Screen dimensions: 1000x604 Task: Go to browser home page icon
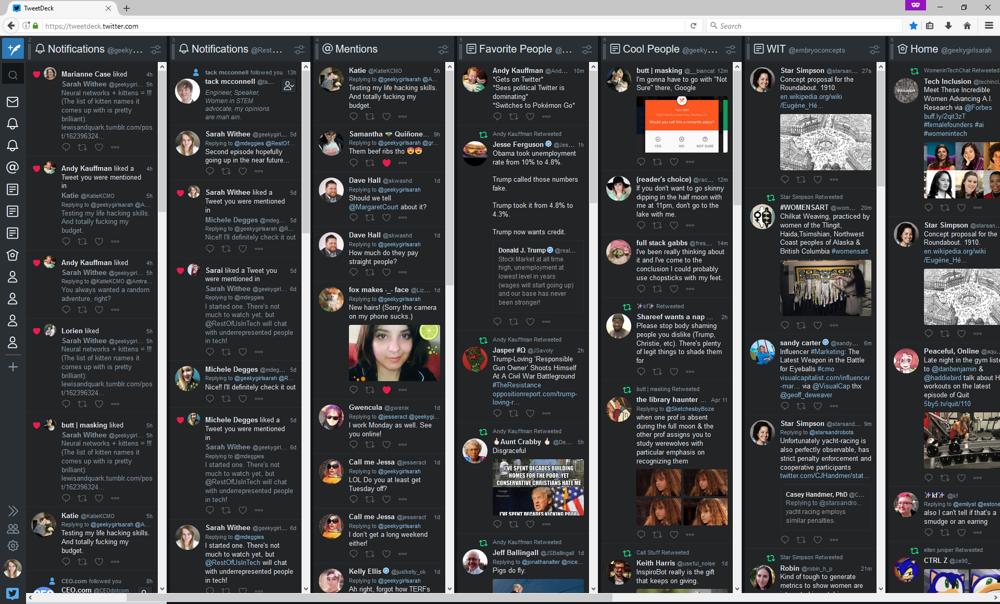[x=967, y=26]
